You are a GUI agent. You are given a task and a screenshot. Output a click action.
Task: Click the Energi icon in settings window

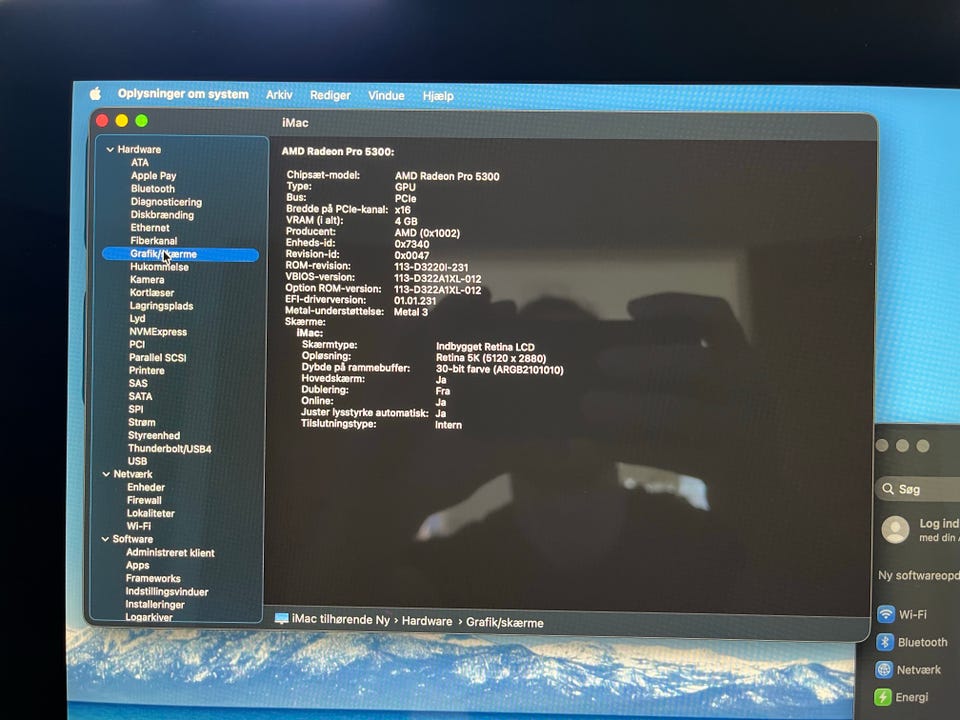(x=883, y=697)
